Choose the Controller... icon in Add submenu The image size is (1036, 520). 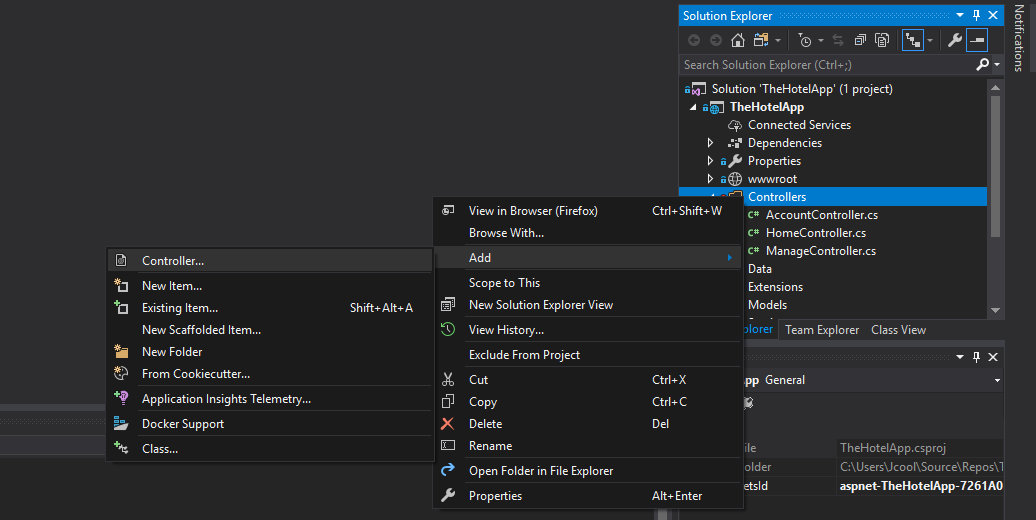(121, 260)
